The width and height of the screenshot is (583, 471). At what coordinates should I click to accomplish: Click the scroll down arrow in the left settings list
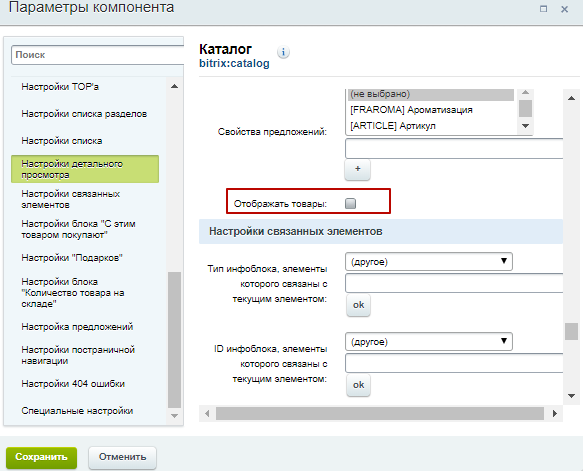(x=174, y=416)
